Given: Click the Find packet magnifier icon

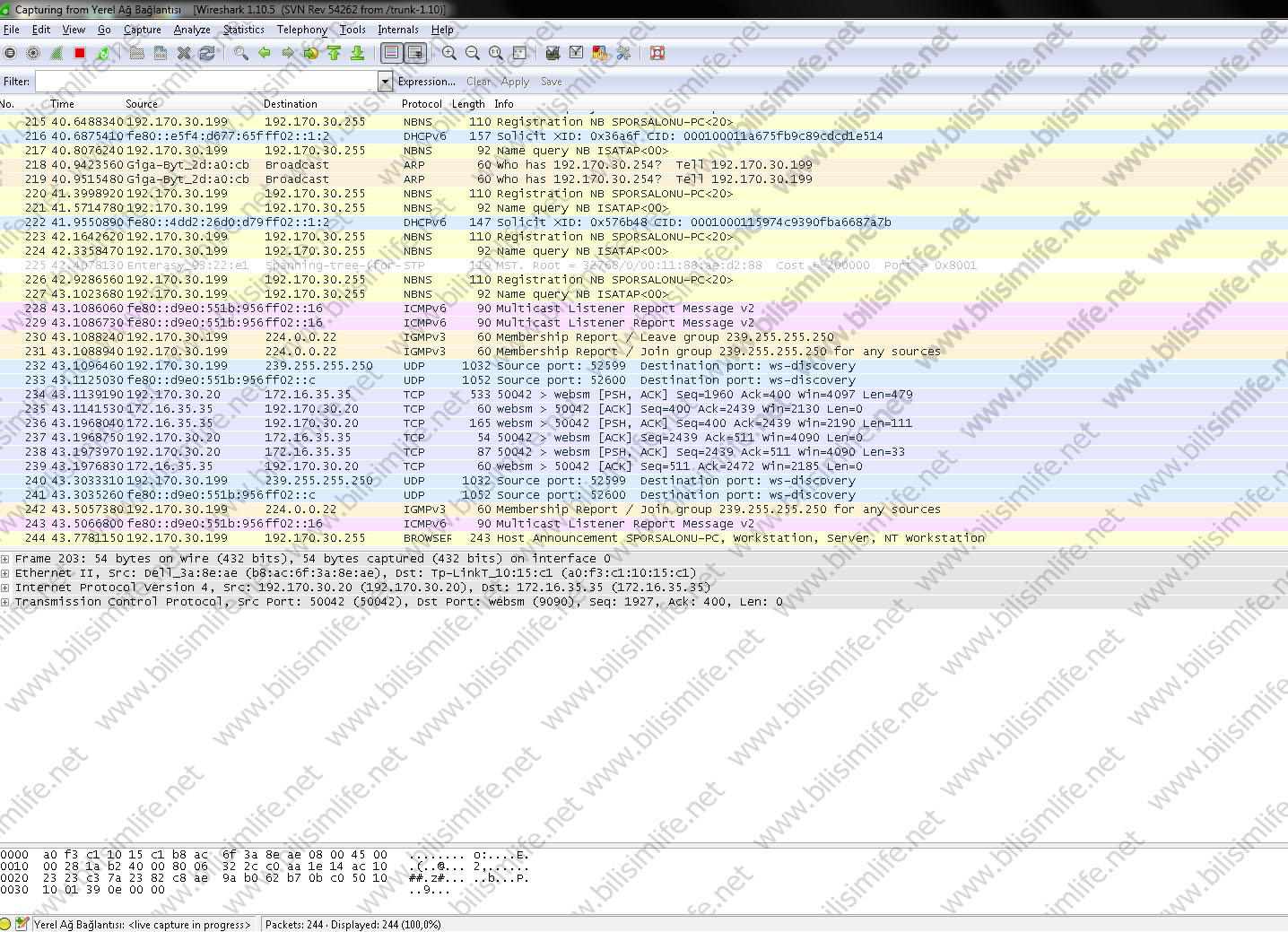Looking at the screenshot, I should tap(240, 53).
